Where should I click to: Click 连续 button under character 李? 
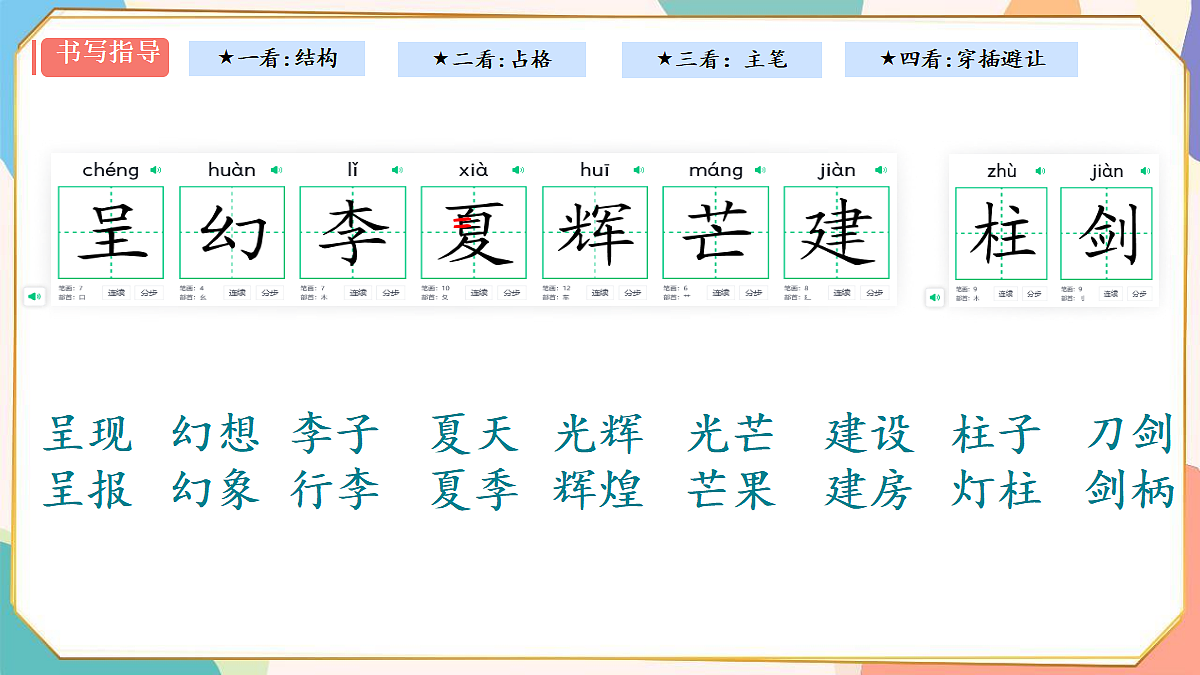pyautogui.click(x=358, y=293)
